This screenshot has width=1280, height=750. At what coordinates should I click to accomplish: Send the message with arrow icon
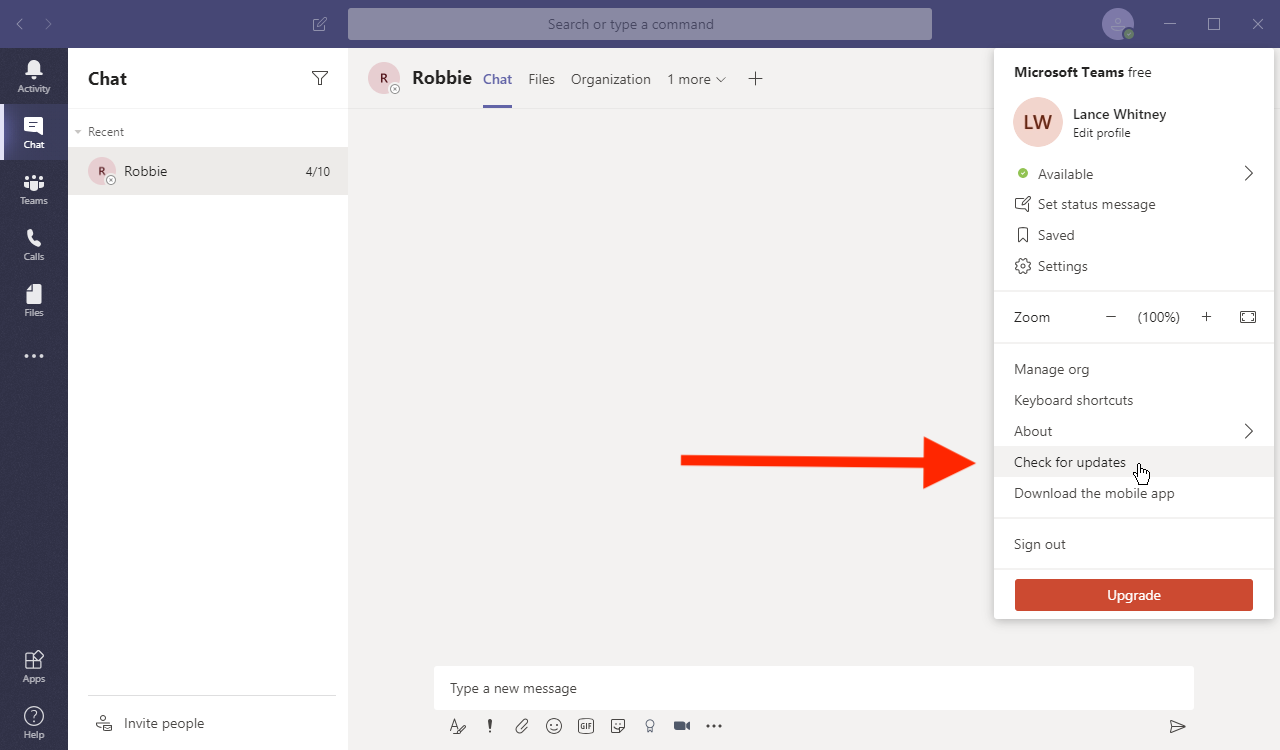[1178, 726]
